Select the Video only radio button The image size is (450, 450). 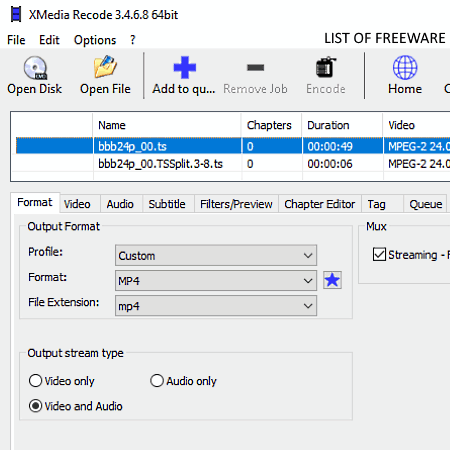tap(35, 381)
